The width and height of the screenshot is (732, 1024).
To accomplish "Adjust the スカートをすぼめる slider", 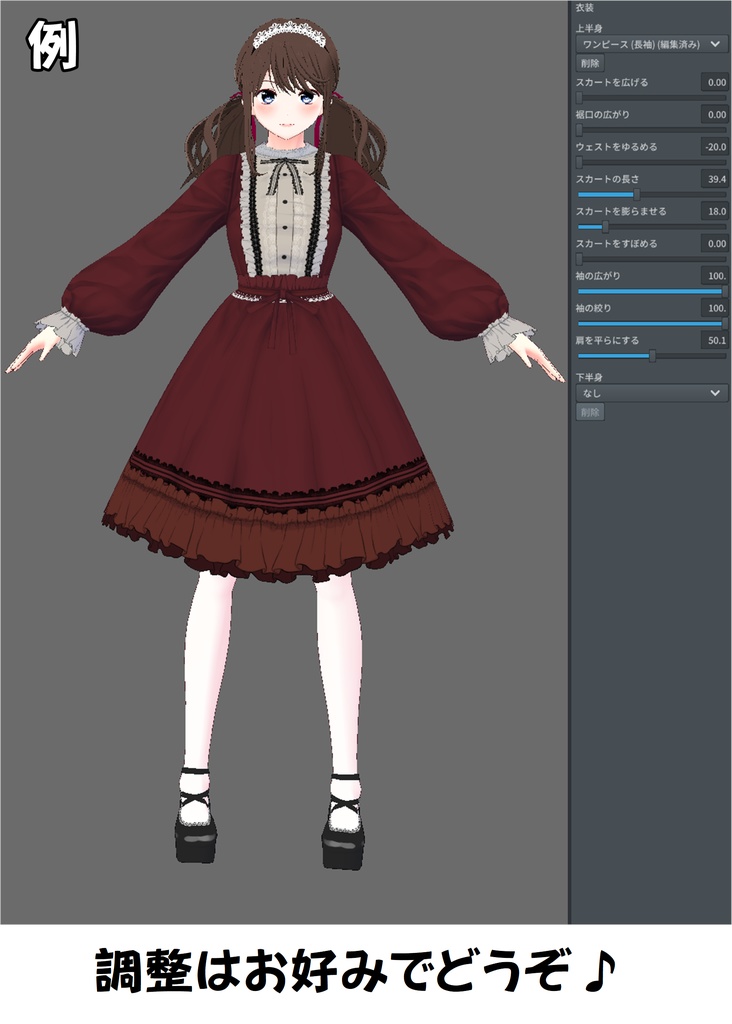I will (652, 259).
